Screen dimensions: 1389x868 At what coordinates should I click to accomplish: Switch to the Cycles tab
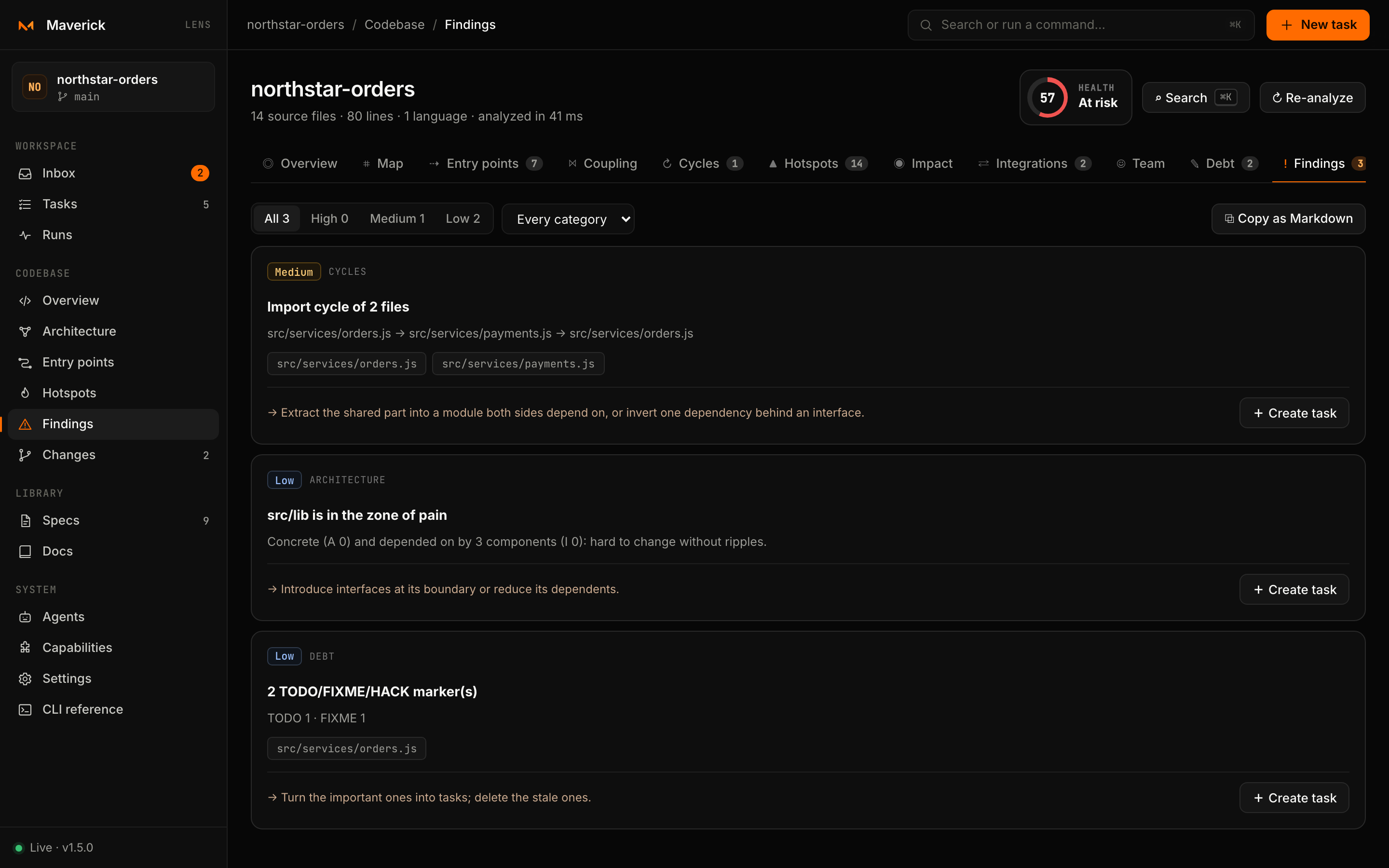pos(703,163)
